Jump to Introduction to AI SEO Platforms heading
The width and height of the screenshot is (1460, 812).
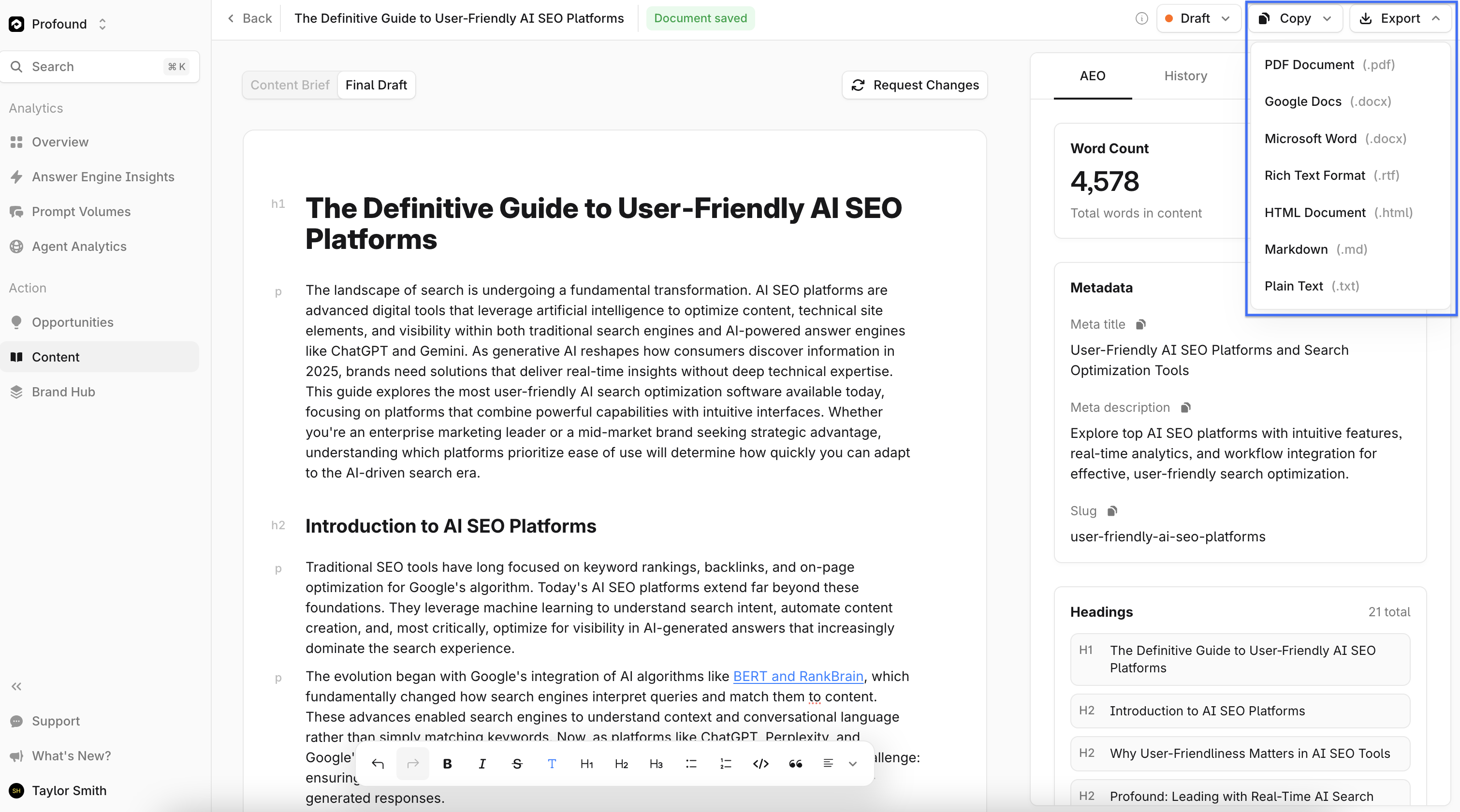coord(1240,711)
